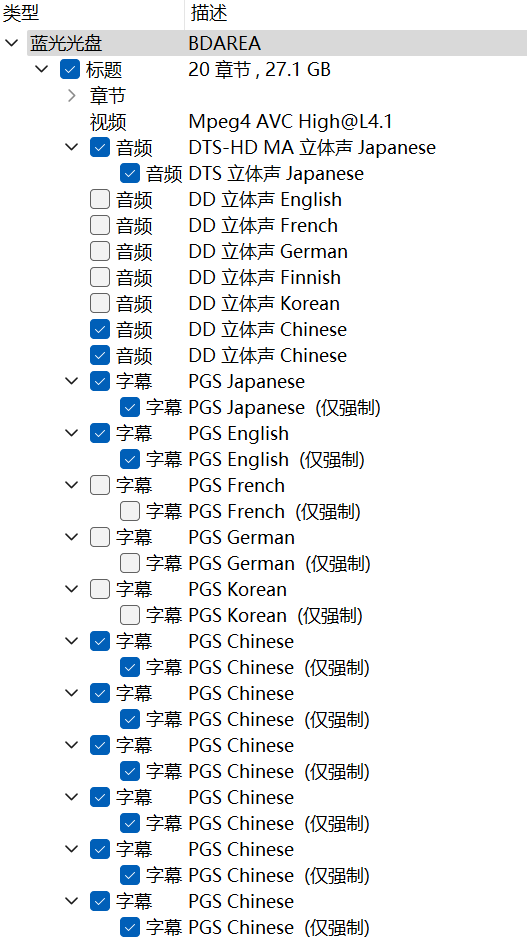527x942 pixels.
Task: Uncheck the DTS 立体声 Japanese core audio
Action: (x=130, y=174)
